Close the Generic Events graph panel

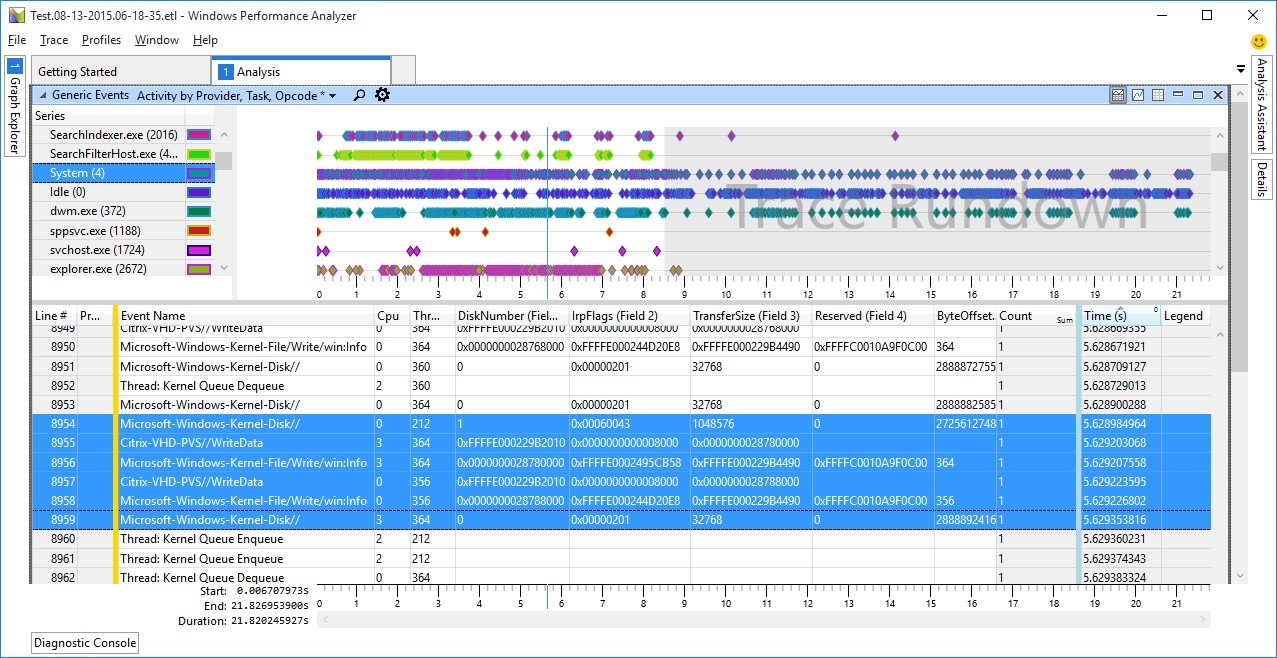tap(1217, 95)
